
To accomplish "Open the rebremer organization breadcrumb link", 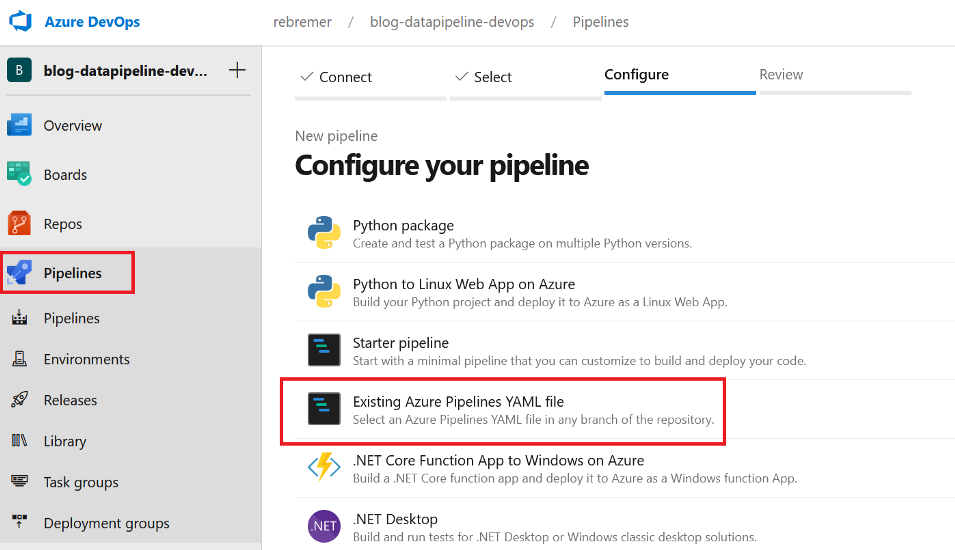I will pos(300,22).
